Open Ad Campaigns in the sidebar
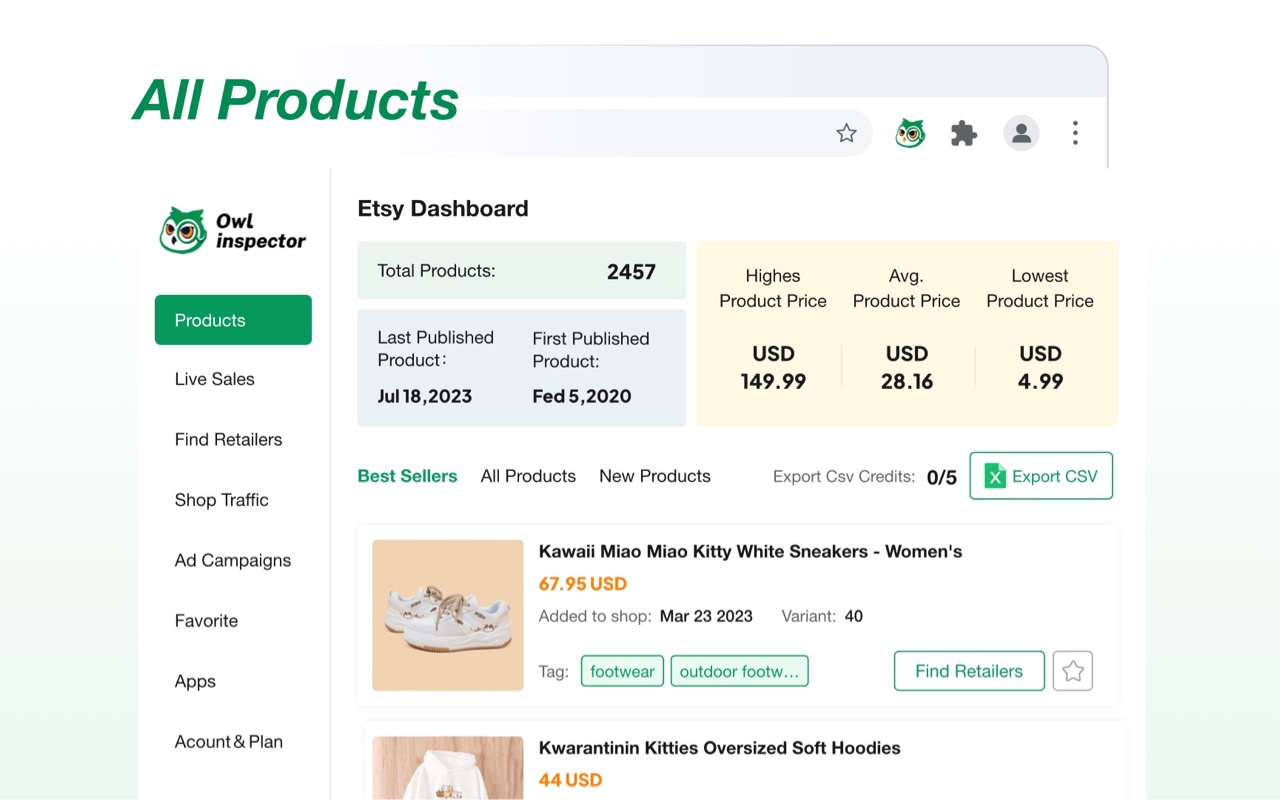Screen dimensions: 1280x800 click(x=232, y=560)
